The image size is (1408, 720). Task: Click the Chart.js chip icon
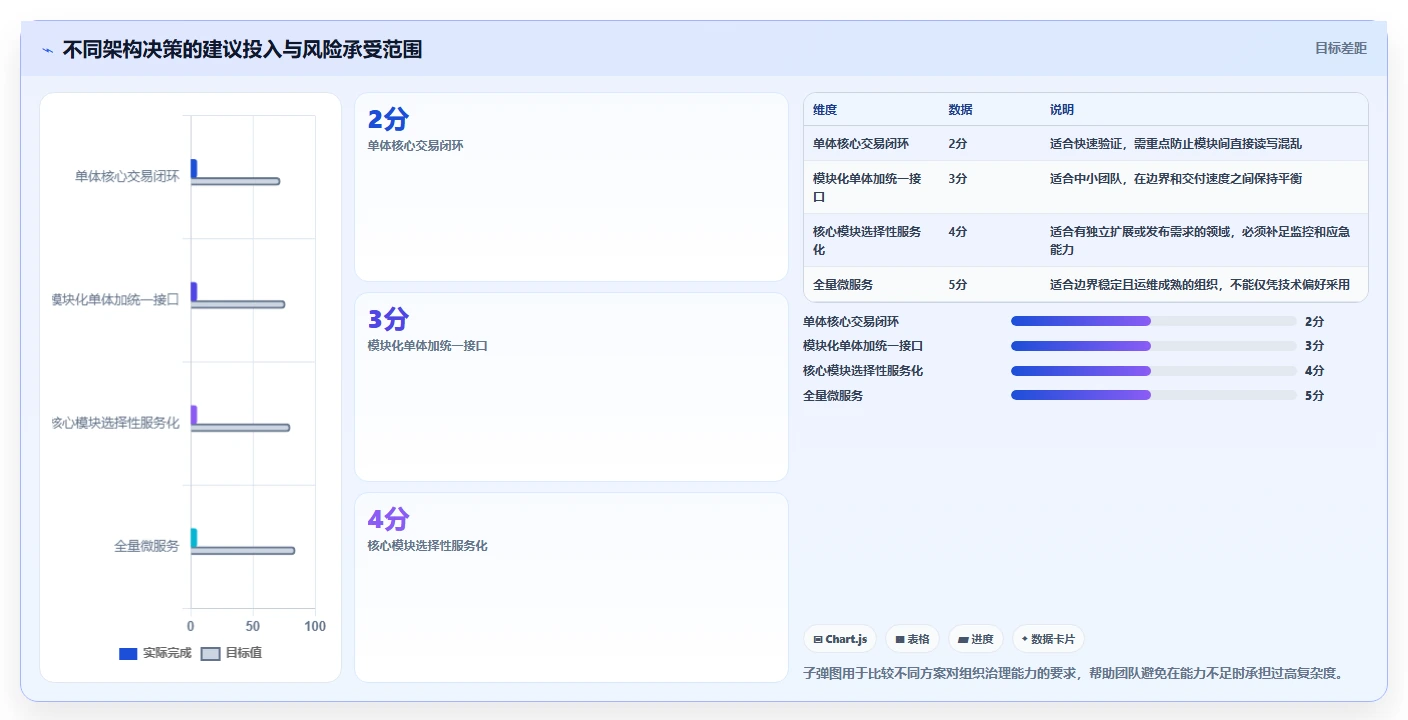pyautogui.click(x=818, y=639)
